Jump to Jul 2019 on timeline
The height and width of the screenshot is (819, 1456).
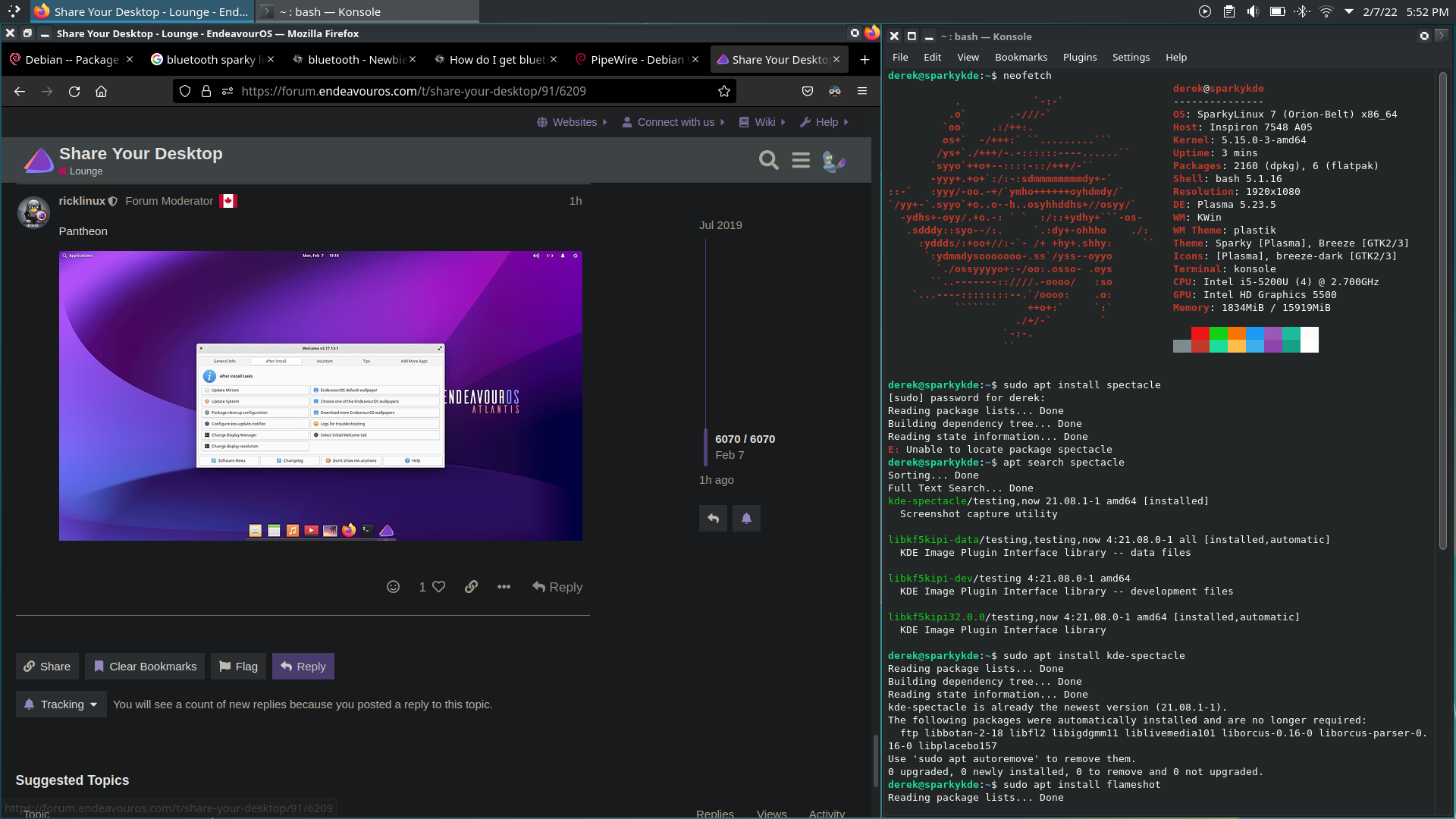720,225
